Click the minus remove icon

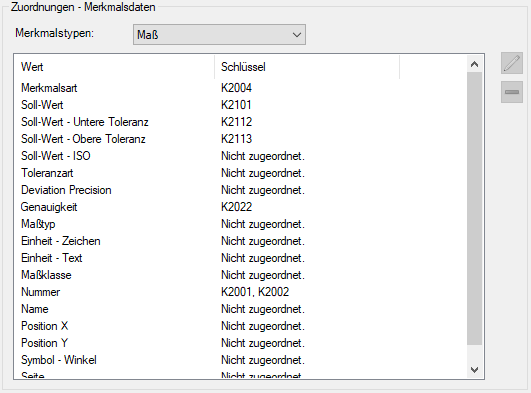[512, 92]
